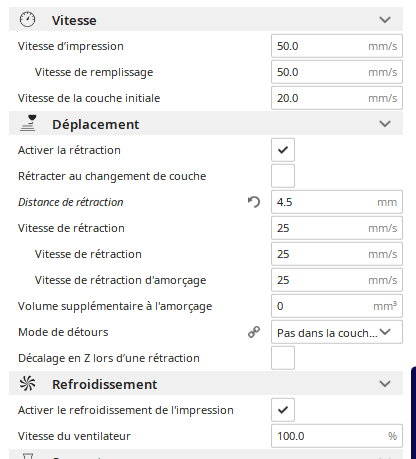The height and width of the screenshot is (459, 416).
Task: Select the Distance de rétraction 4.5 field
Action: pos(337,202)
